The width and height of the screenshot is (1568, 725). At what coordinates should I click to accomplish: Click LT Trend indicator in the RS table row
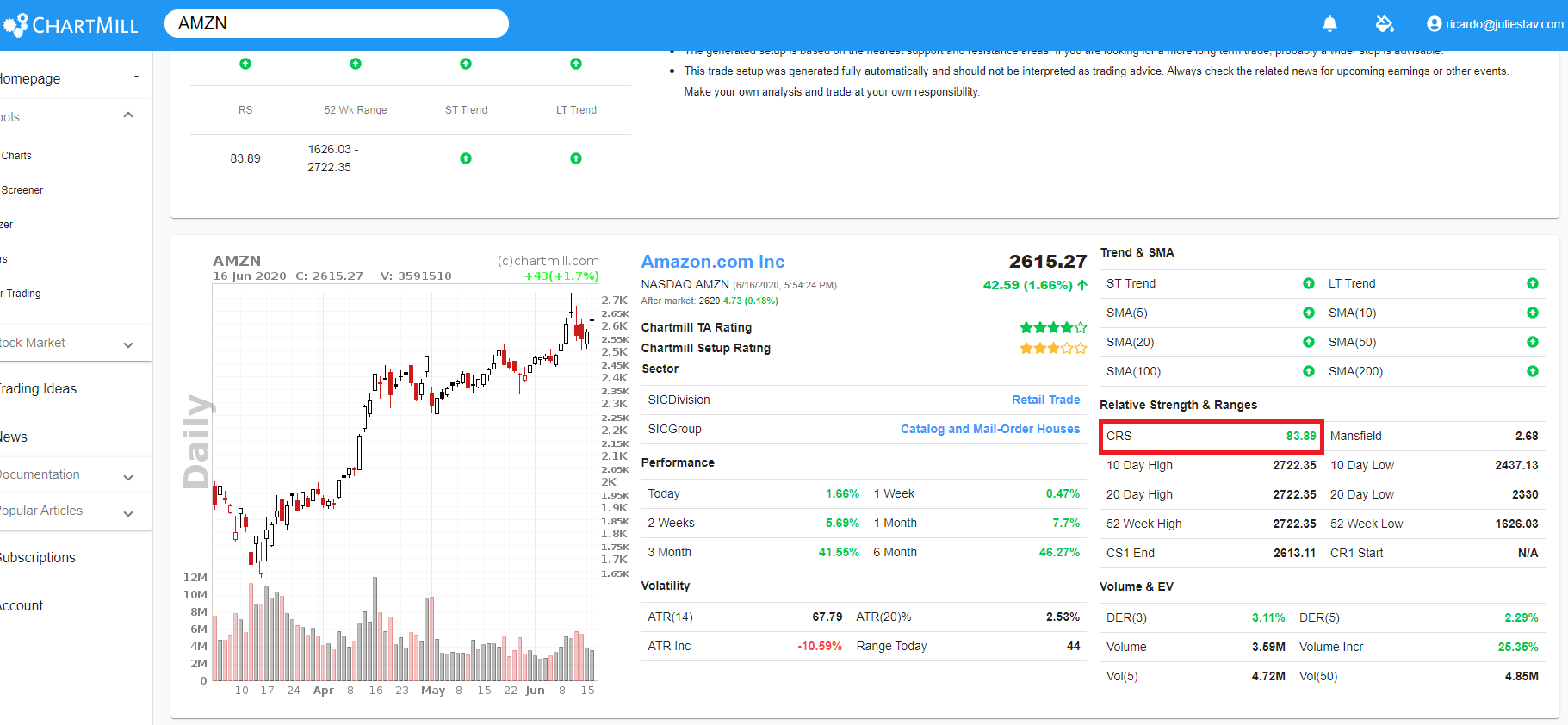tap(576, 158)
